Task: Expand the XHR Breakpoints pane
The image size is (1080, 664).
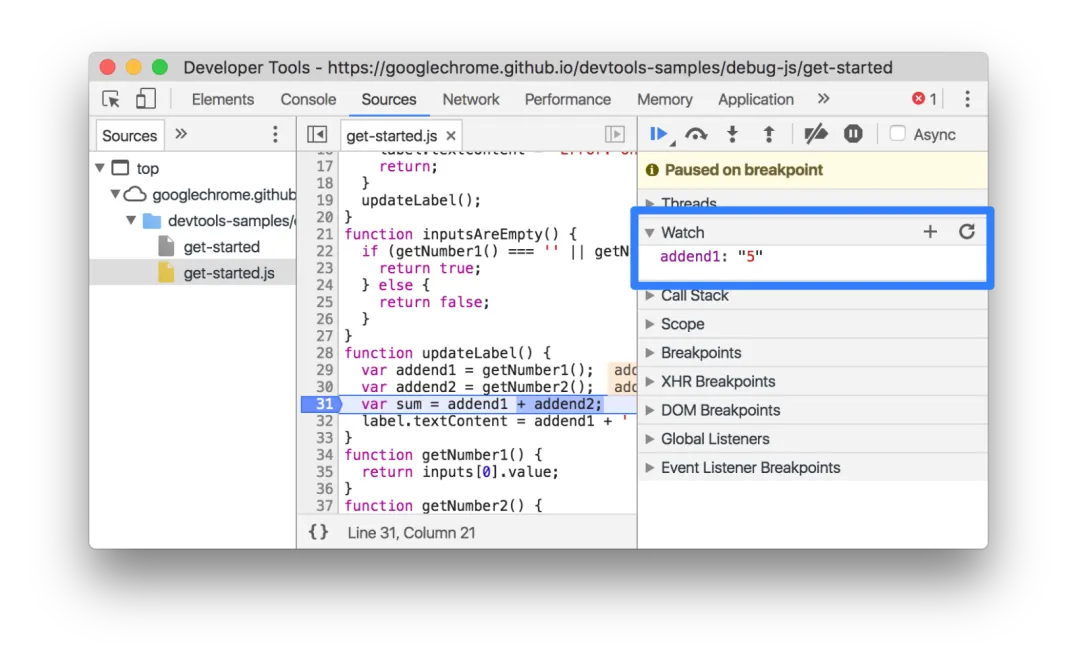Action: pos(650,382)
